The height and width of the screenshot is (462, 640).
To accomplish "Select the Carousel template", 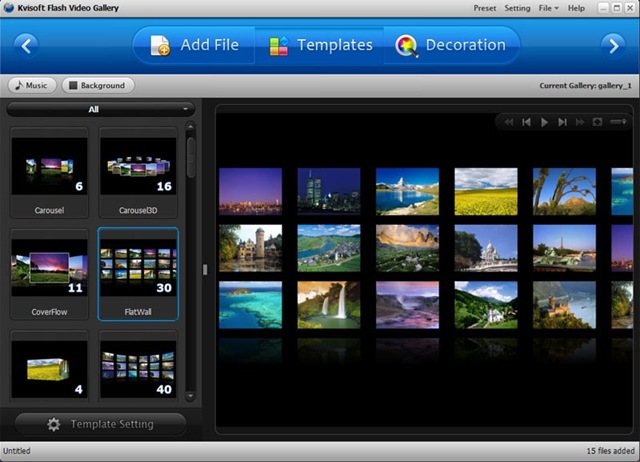I will pos(49,173).
